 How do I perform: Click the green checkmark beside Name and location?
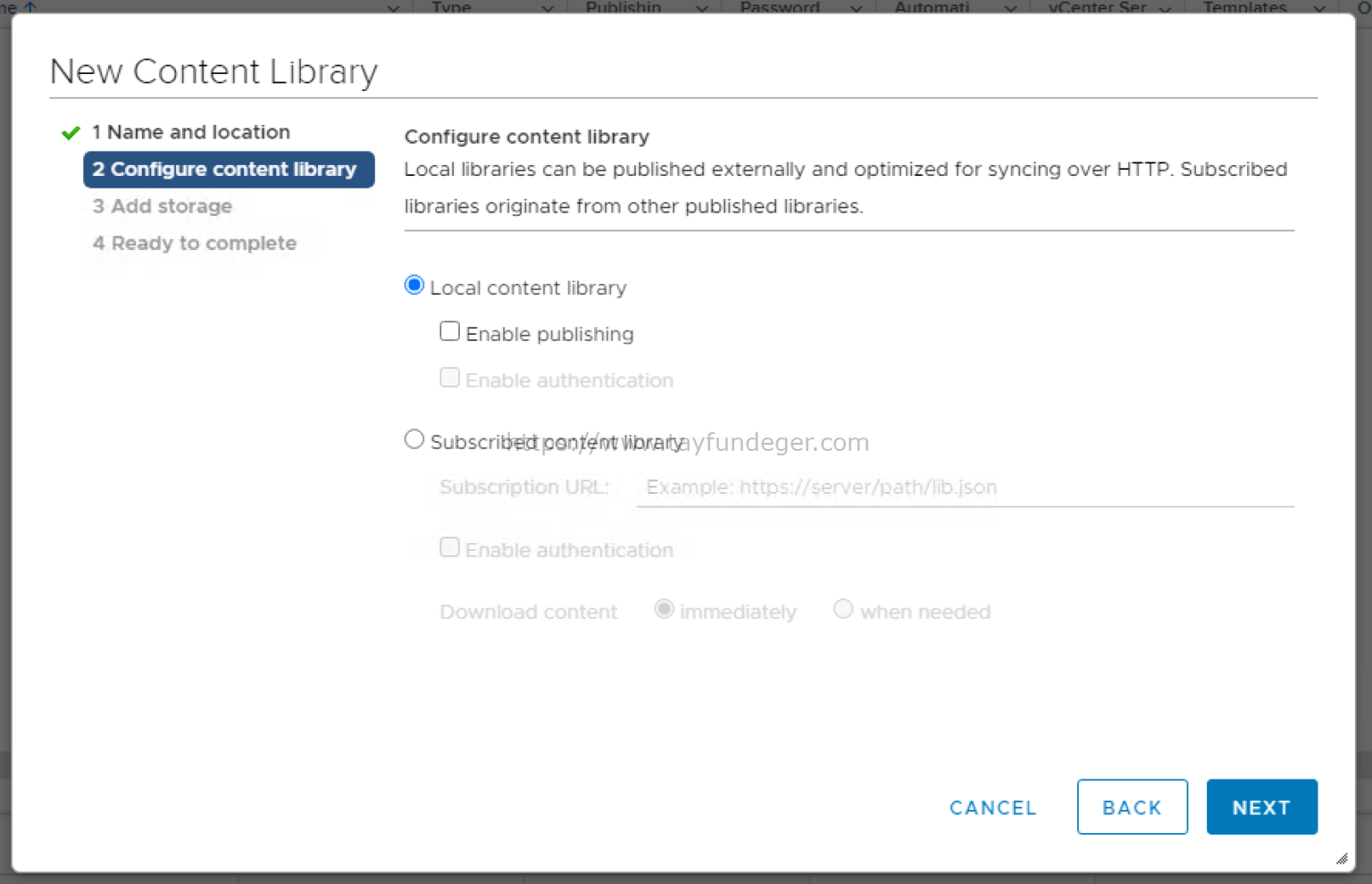pyautogui.click(x=71, y=133)
